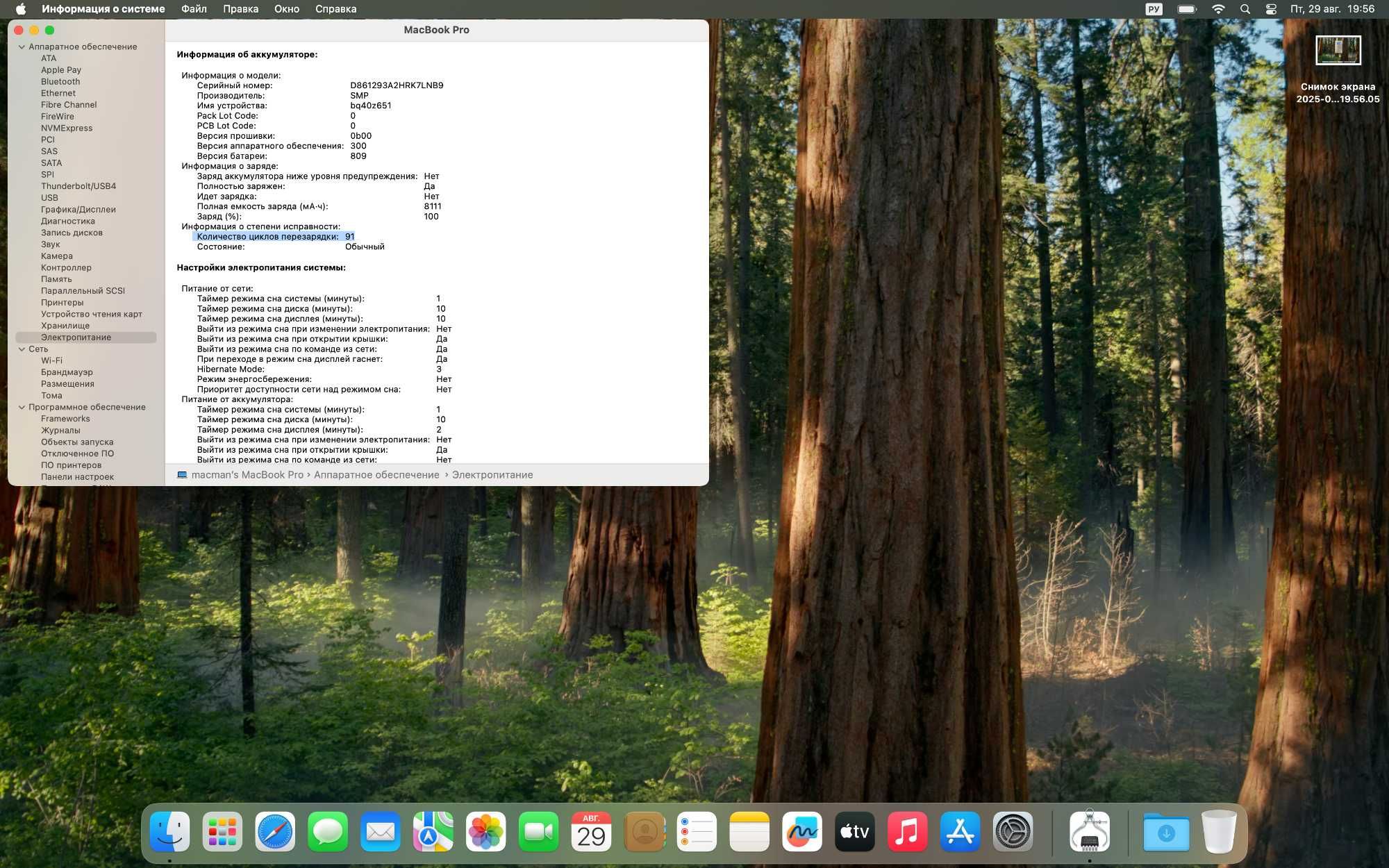
Task: Open the Файл menu
Action: point(194,9)
